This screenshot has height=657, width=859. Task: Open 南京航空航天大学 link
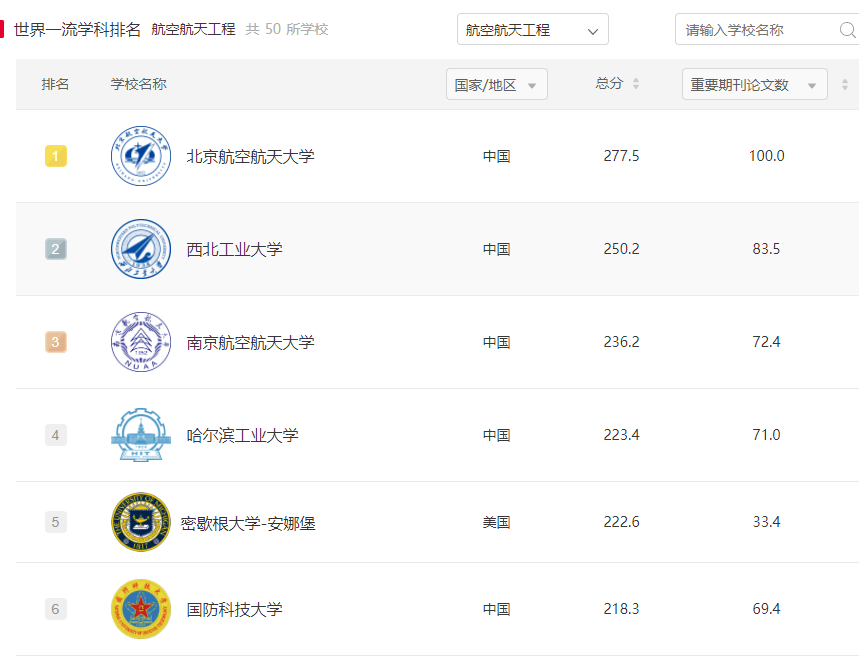click(250, 342)
